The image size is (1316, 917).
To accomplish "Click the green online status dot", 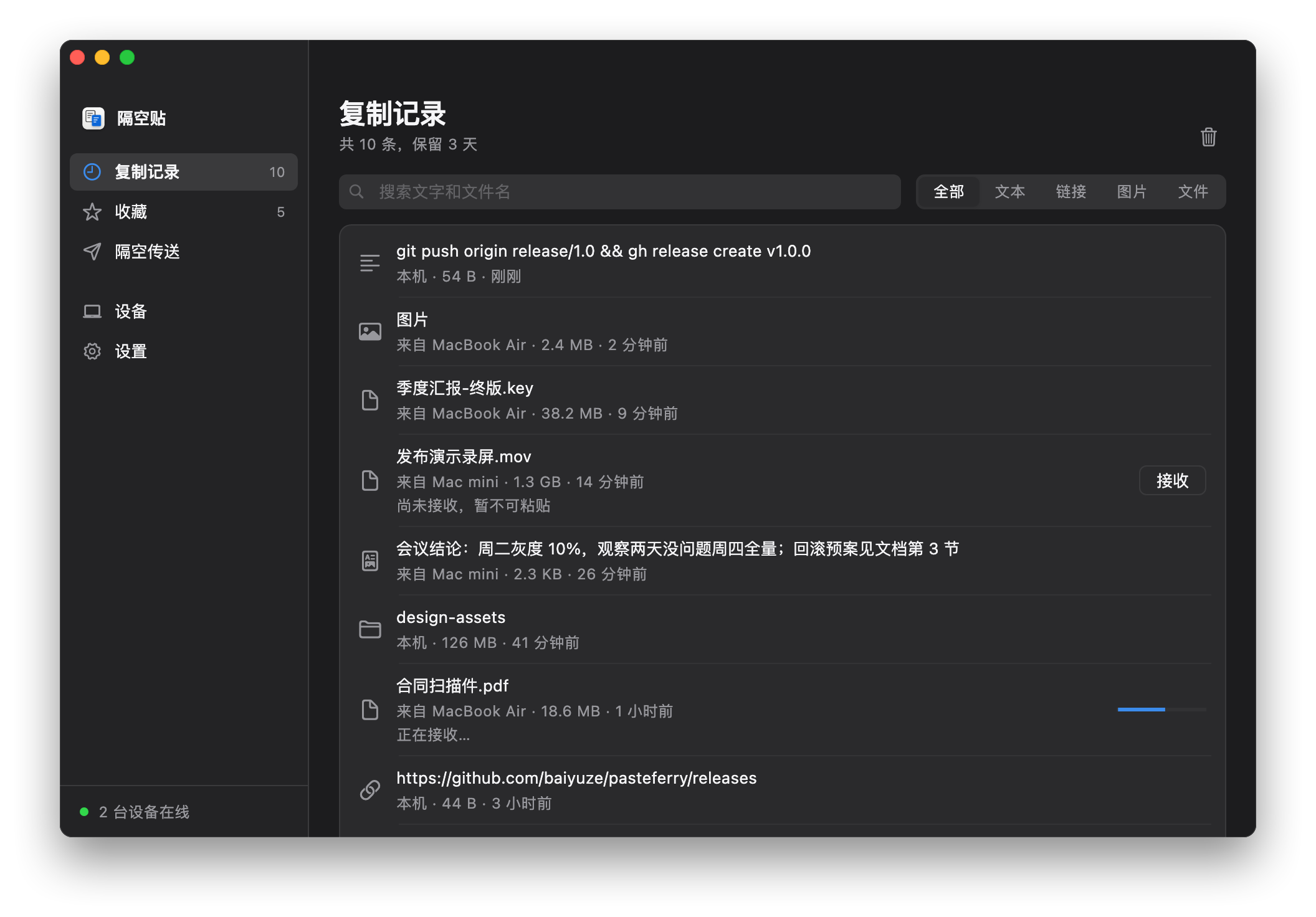I will pyautogui.click(x=84, y=812).
